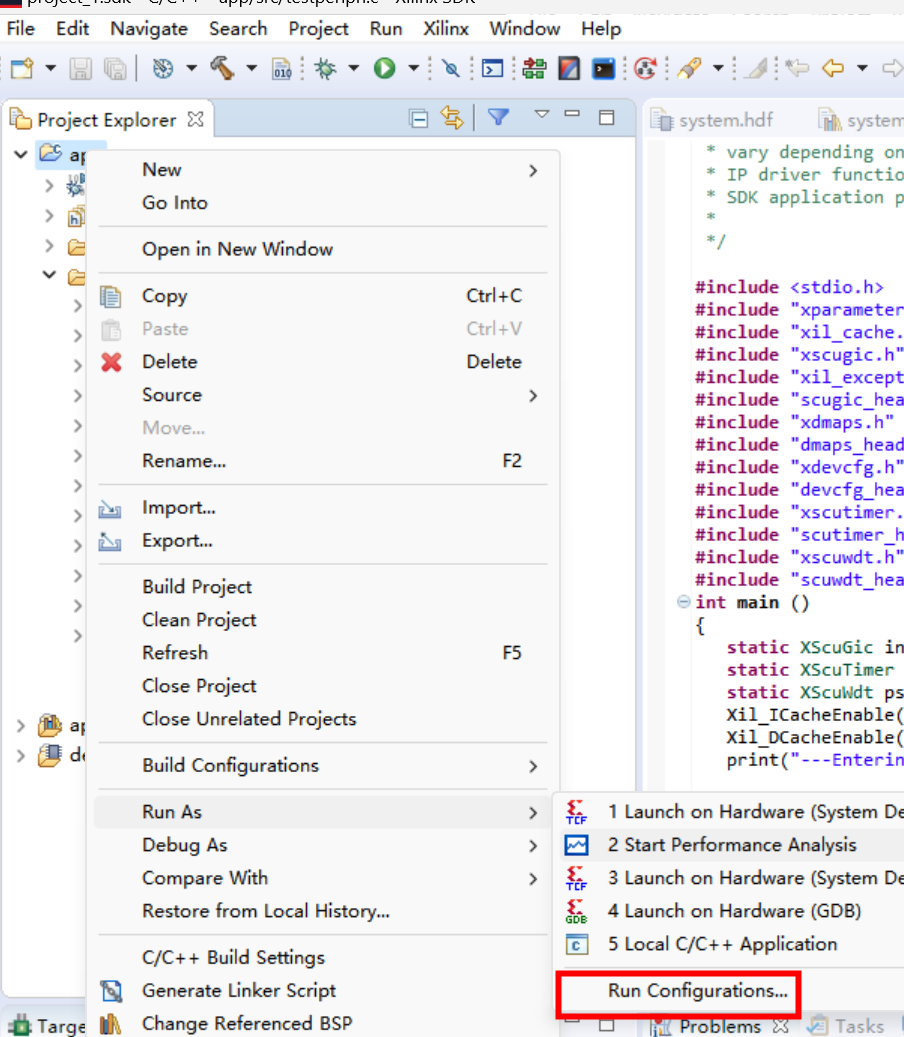This screenshot has height=1037, width=904.
Task: Select 4 Launch on Hardware (GDB)
Action: click(731, 911)
